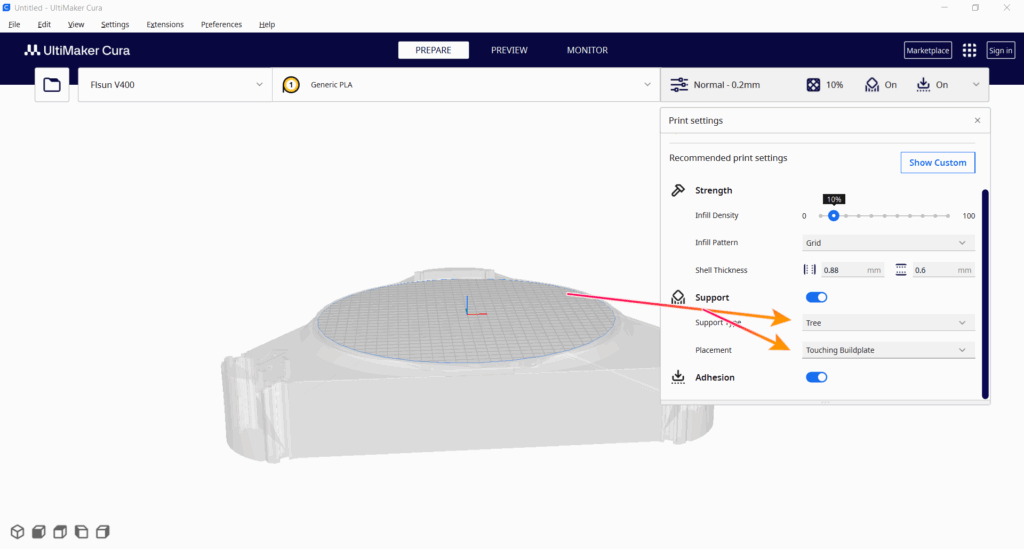Image resolution: width=1024 pixels, height=549 pixels.
Task: Expand the Generic PLA material dropdown
Action: click(x=466, y=85)
